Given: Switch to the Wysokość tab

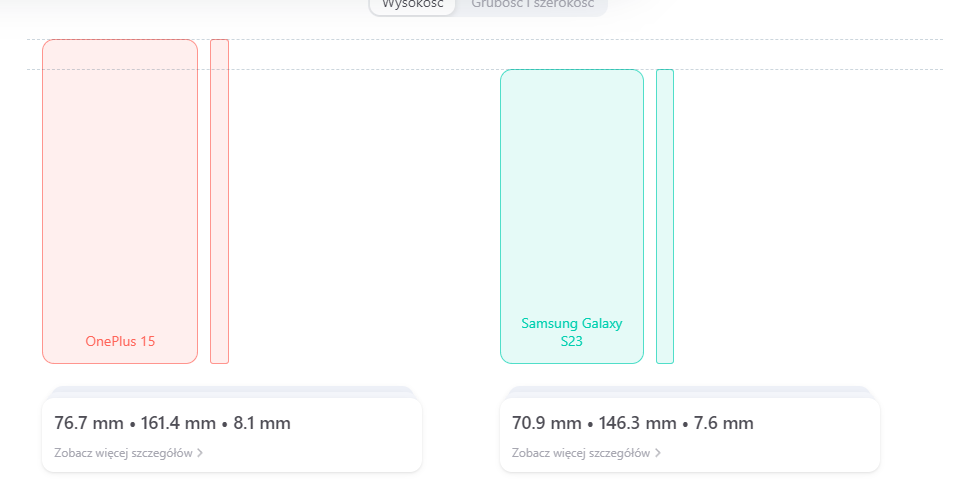Looking at the screenshot, I should tap(412, 5).
